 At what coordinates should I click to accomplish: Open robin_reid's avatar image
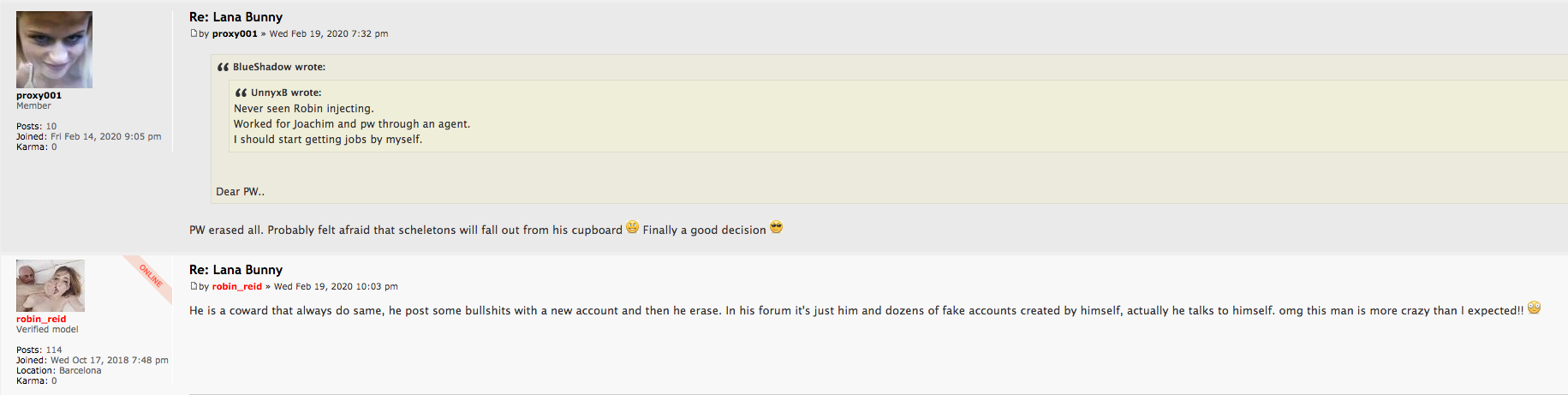(51, 286)
